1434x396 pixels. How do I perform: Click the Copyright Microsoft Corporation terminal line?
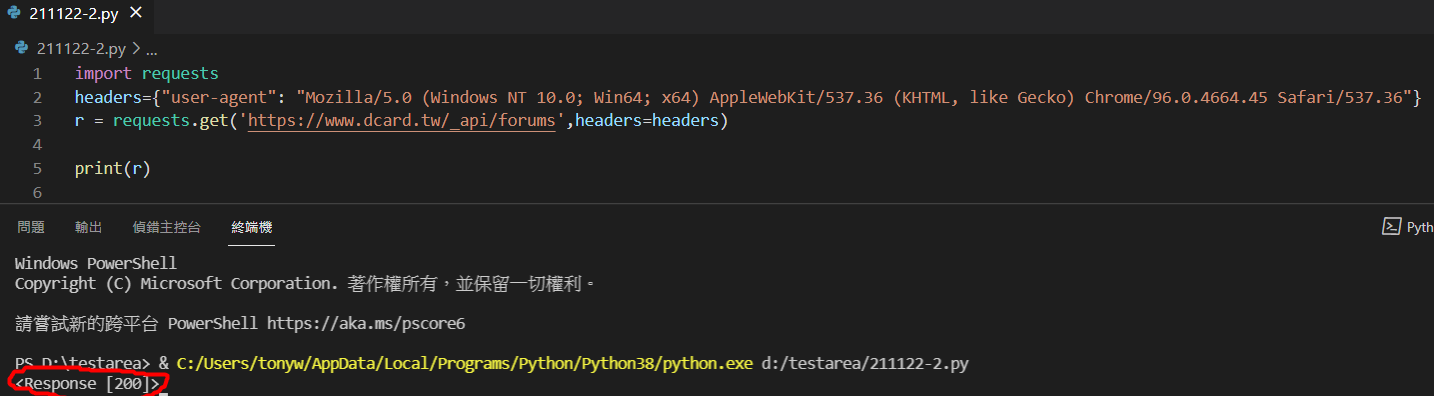305,284
